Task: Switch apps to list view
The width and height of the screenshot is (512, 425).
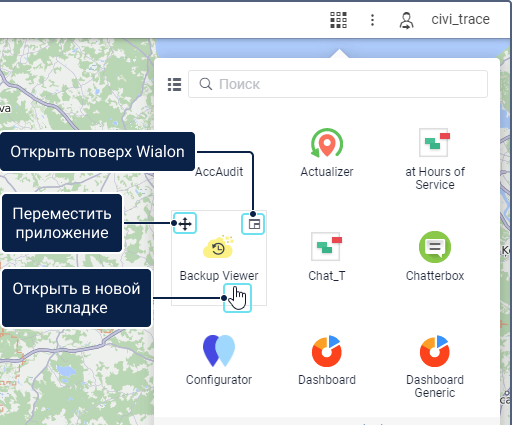Action: [x=174, y=84]
